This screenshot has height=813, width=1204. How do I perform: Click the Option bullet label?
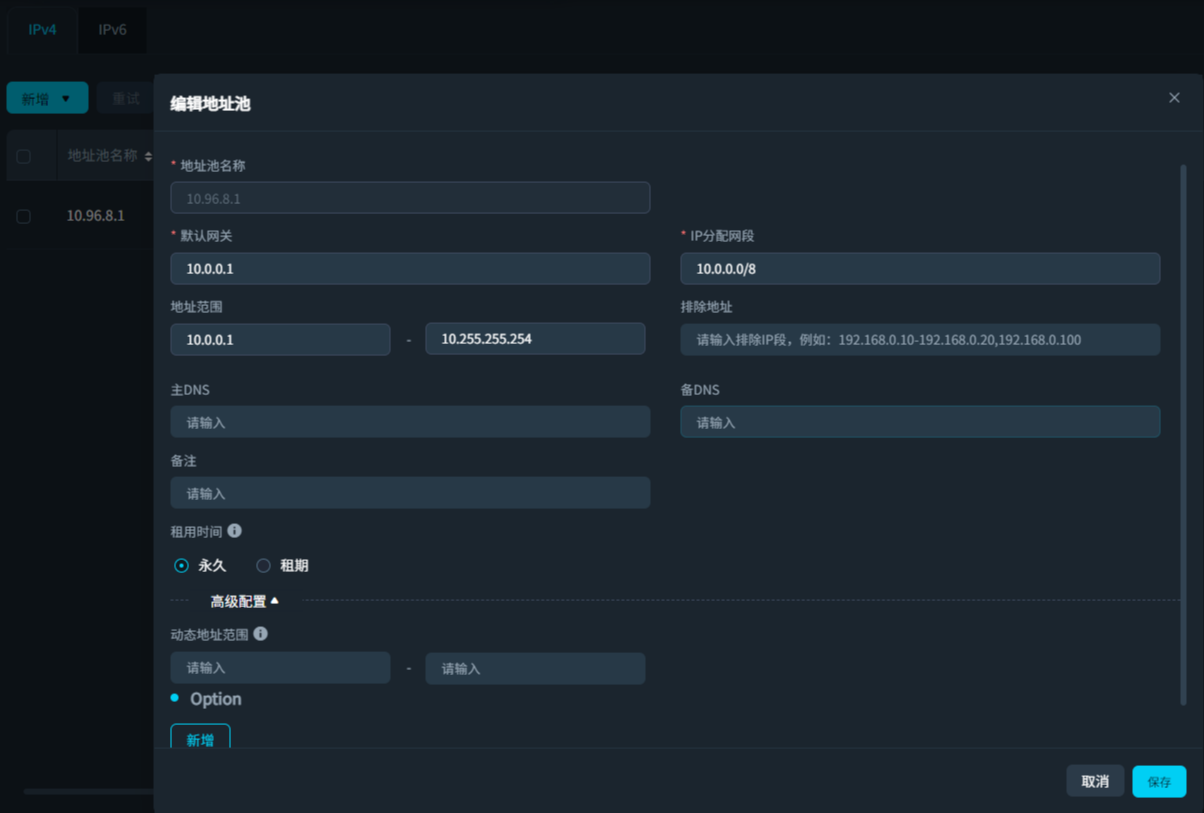216,699
